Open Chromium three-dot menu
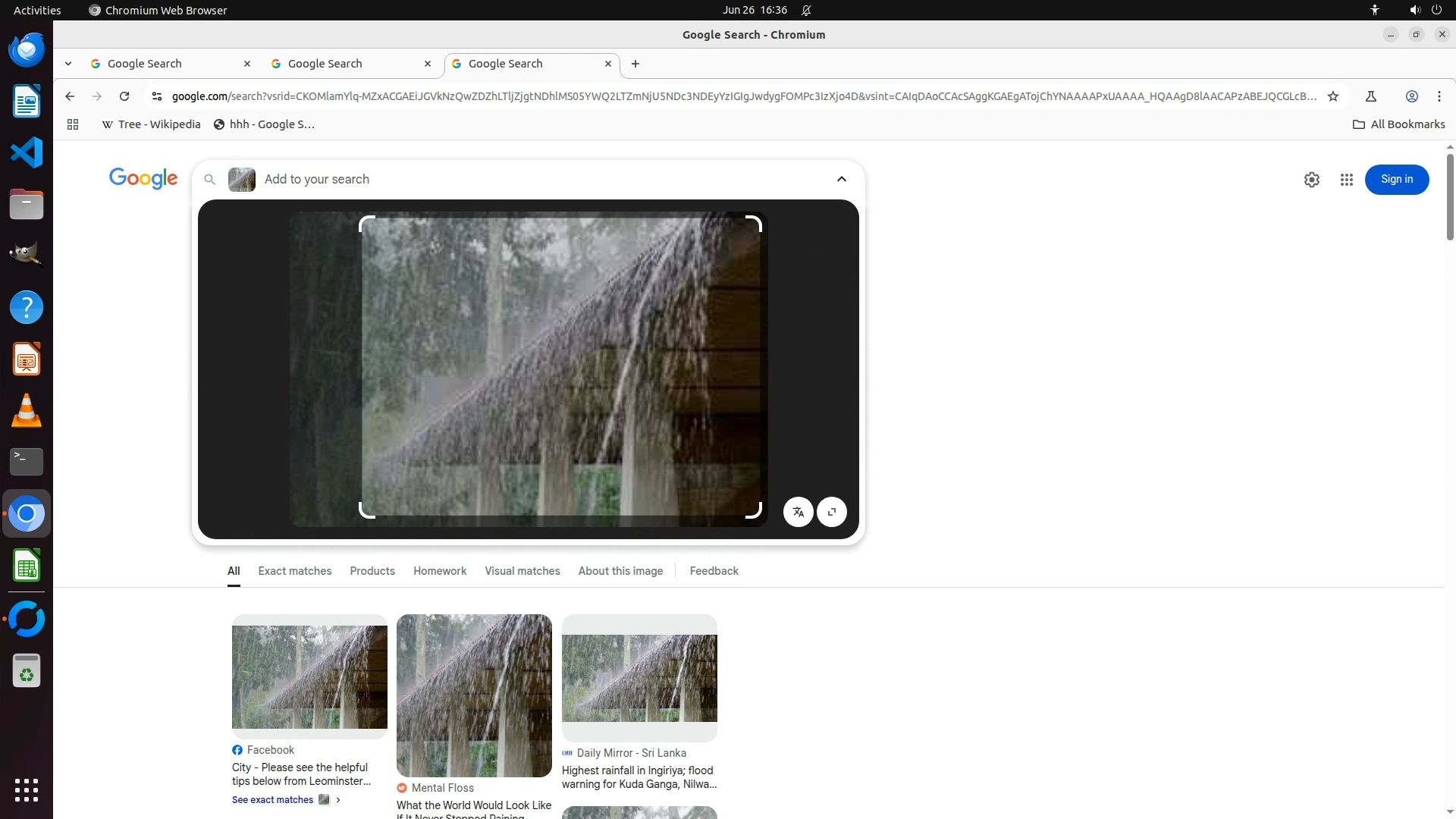This screenshot has width=1456, height=819. click(x=1439, y=96)
